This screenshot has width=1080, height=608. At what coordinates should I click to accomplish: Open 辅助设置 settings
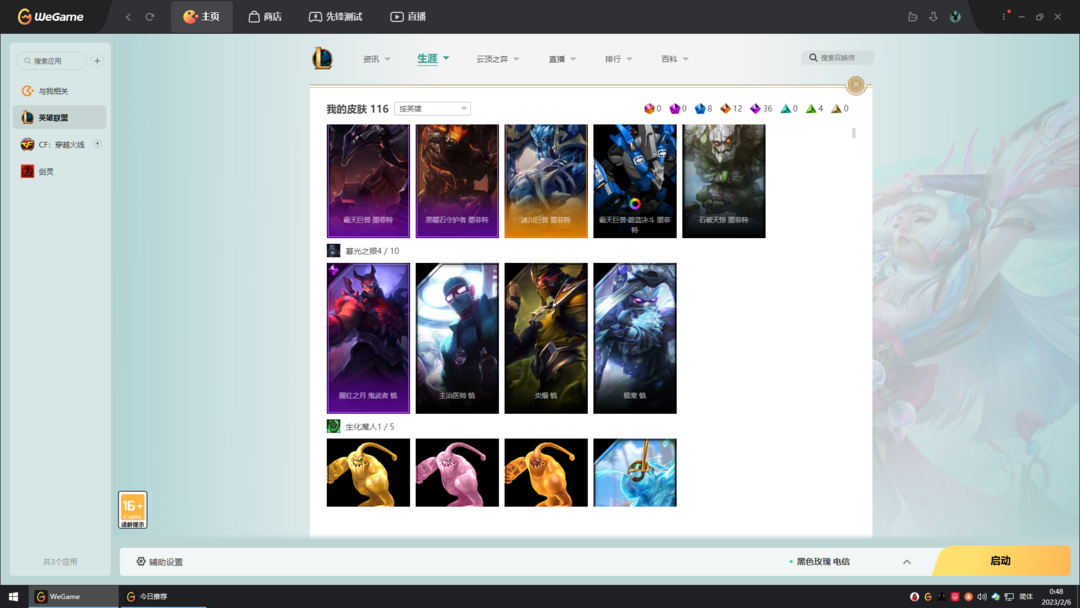[x=160, y=562]
